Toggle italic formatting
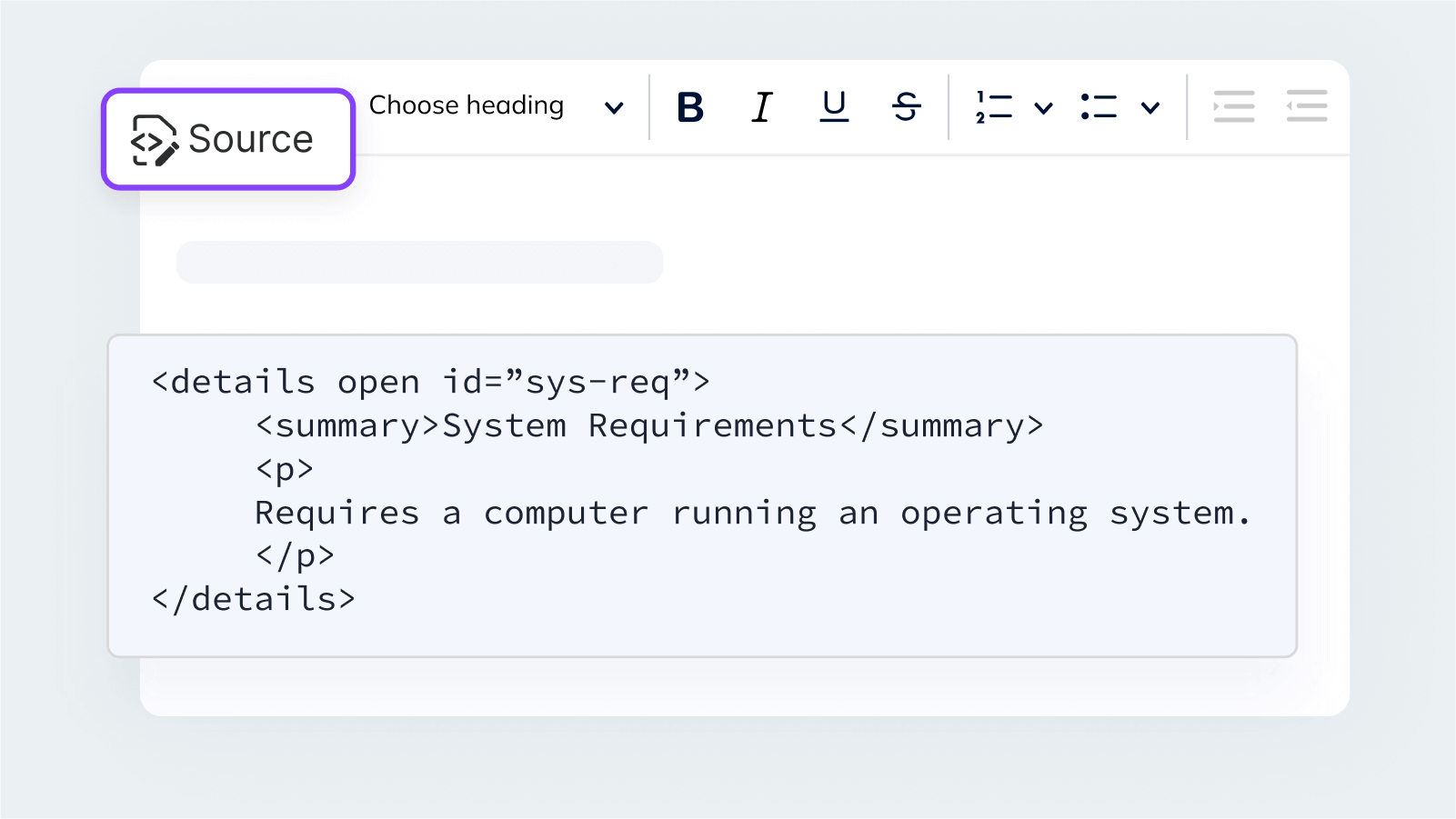Image resolution: width=1456 pixels, height=819 pixels. point(762,107)
